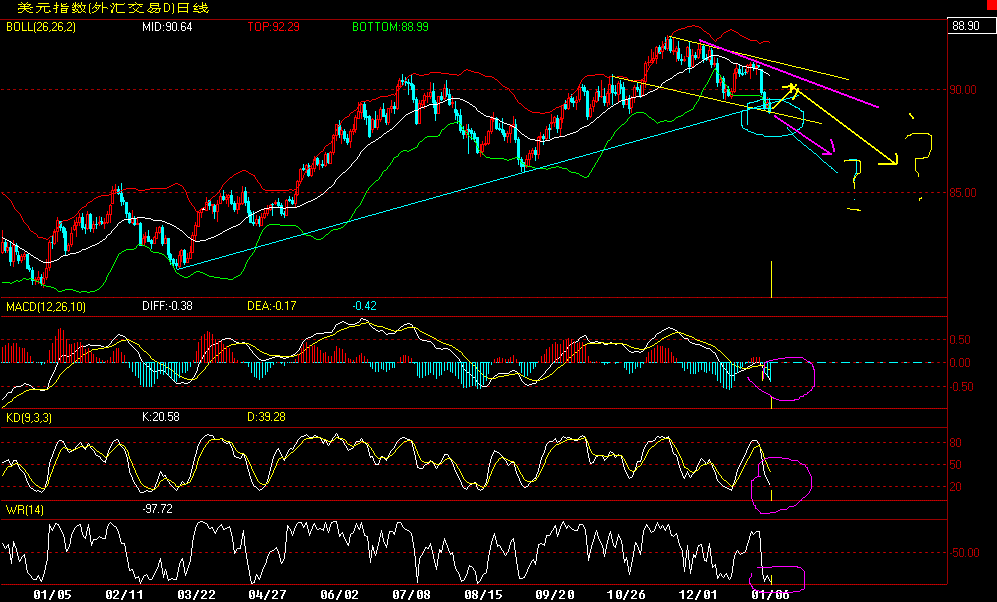The height and width of the screenshot is (602, 997).
Task: Click the KD axis label 50
Action: (x=955, y=465)
